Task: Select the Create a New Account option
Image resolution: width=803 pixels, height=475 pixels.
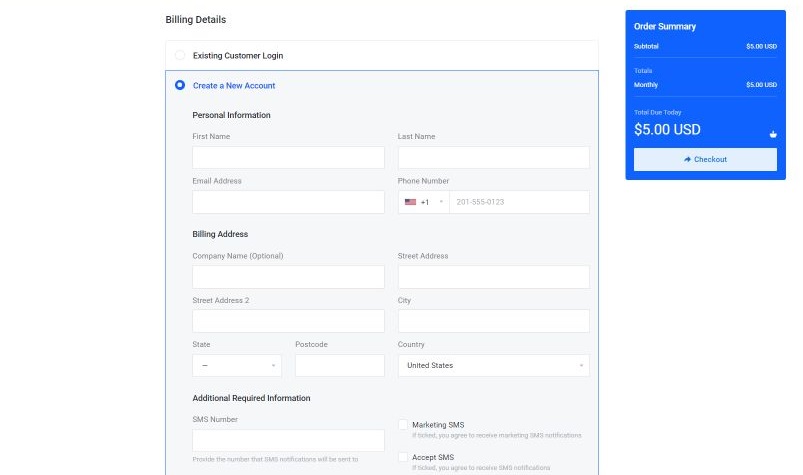Action: pyautogui.click(x=180, y=85)
